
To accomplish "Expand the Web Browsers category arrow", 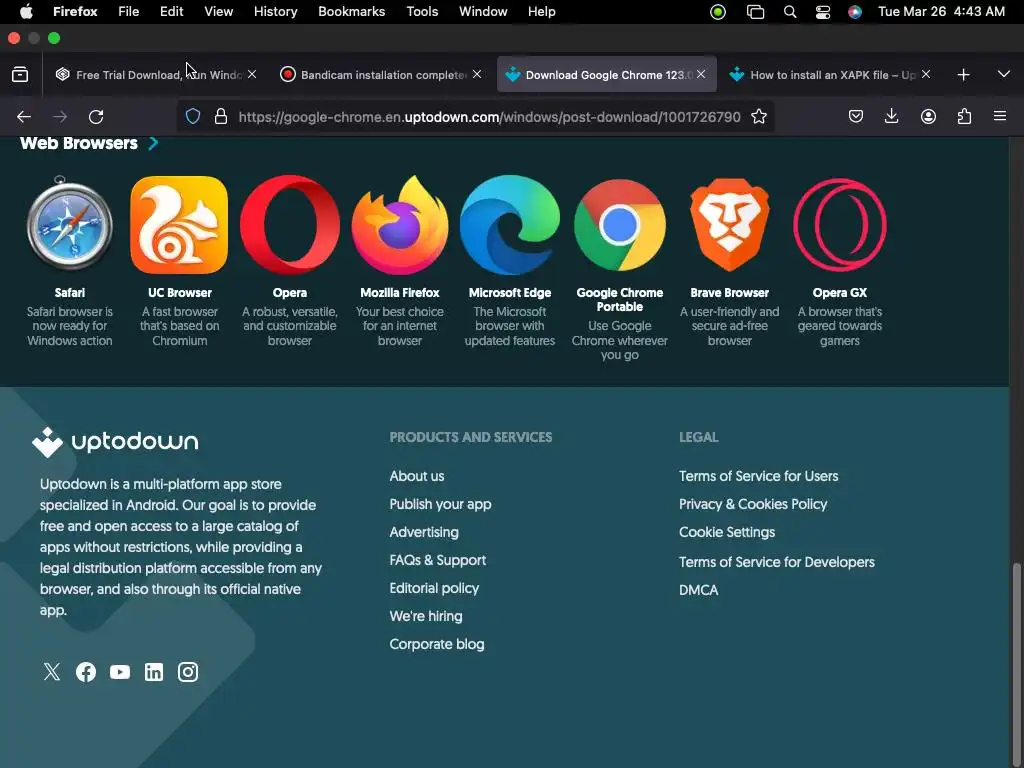I will pyautogui.click(x=153, y=143).
